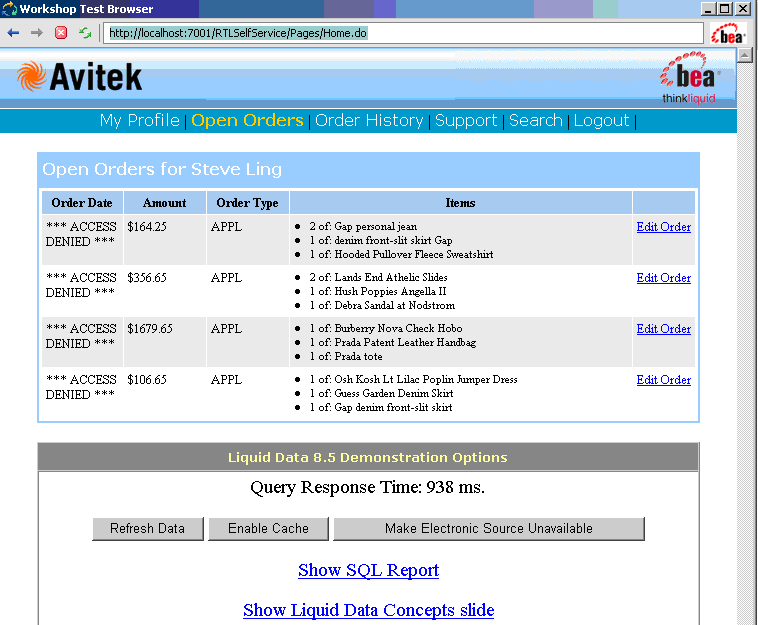This screenshot has height=625, width=758.
Task: Maximize the Workshop Test Browser window
Action: [x=725, y=9]
